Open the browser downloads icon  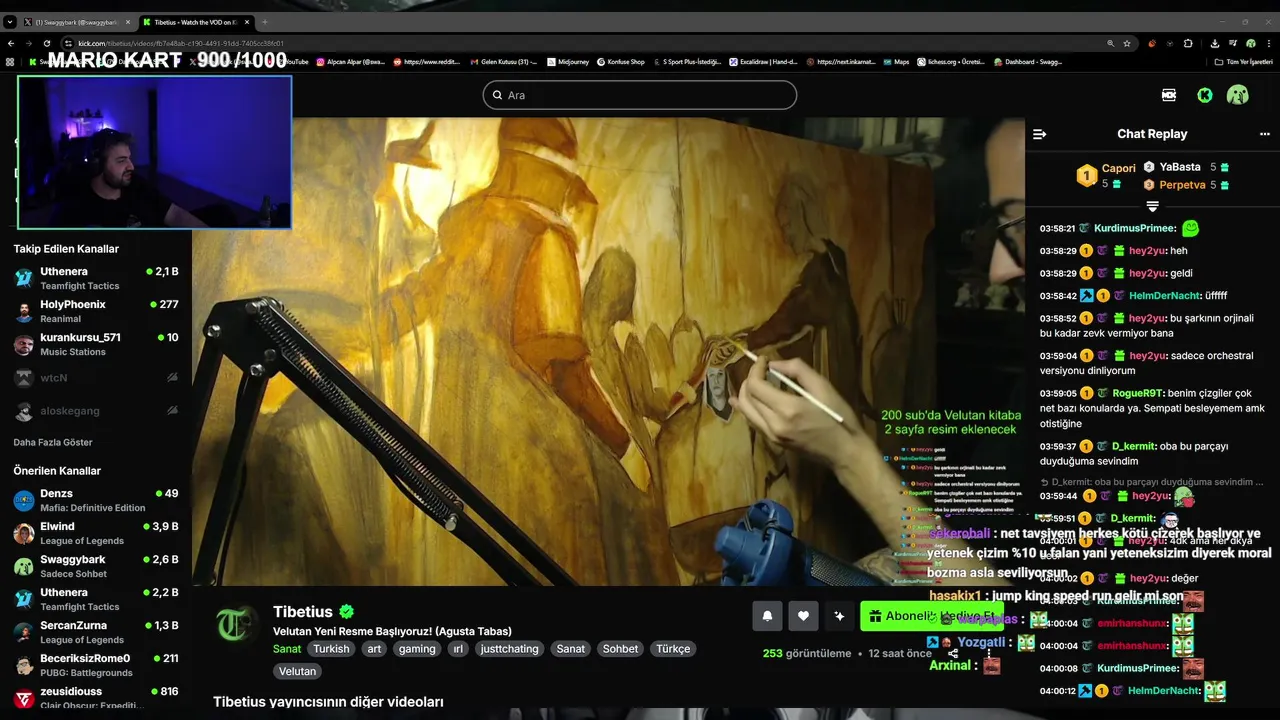click(x=1214, y=43)
